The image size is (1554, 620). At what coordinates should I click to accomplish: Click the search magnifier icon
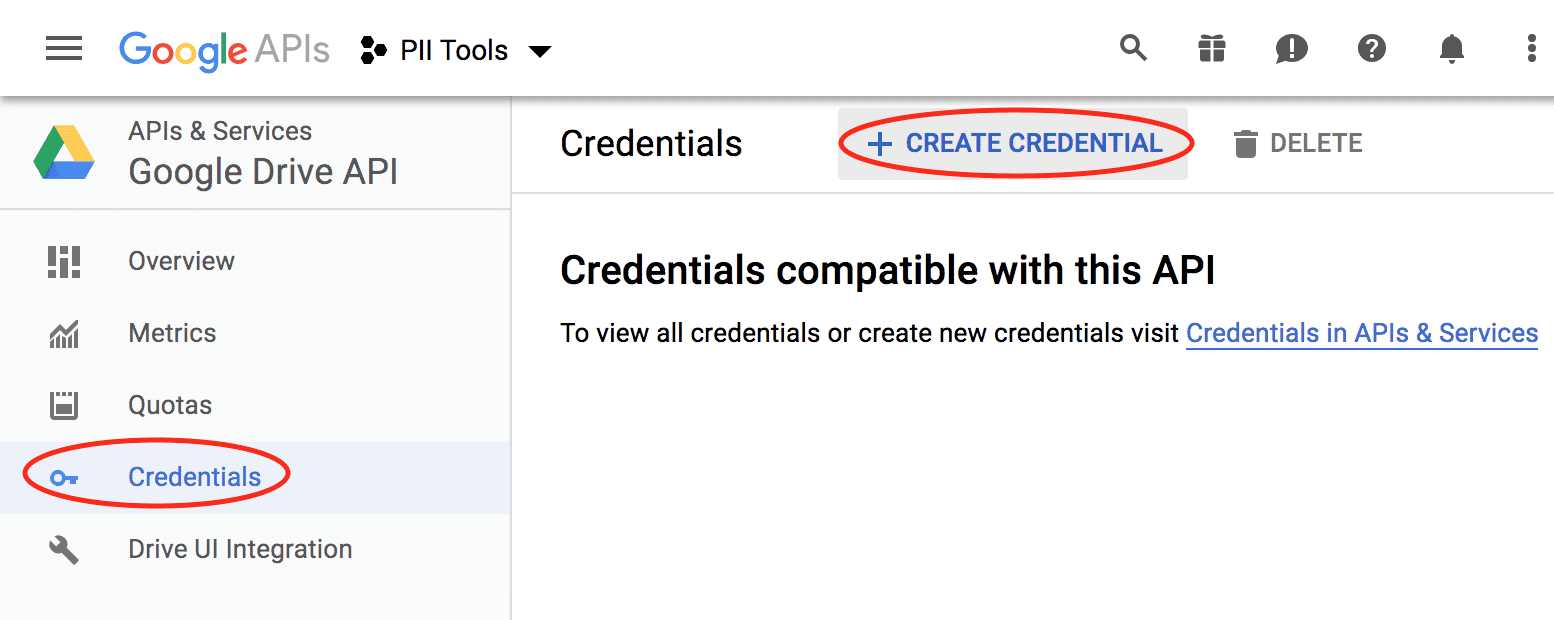[x=1133, y=48]
